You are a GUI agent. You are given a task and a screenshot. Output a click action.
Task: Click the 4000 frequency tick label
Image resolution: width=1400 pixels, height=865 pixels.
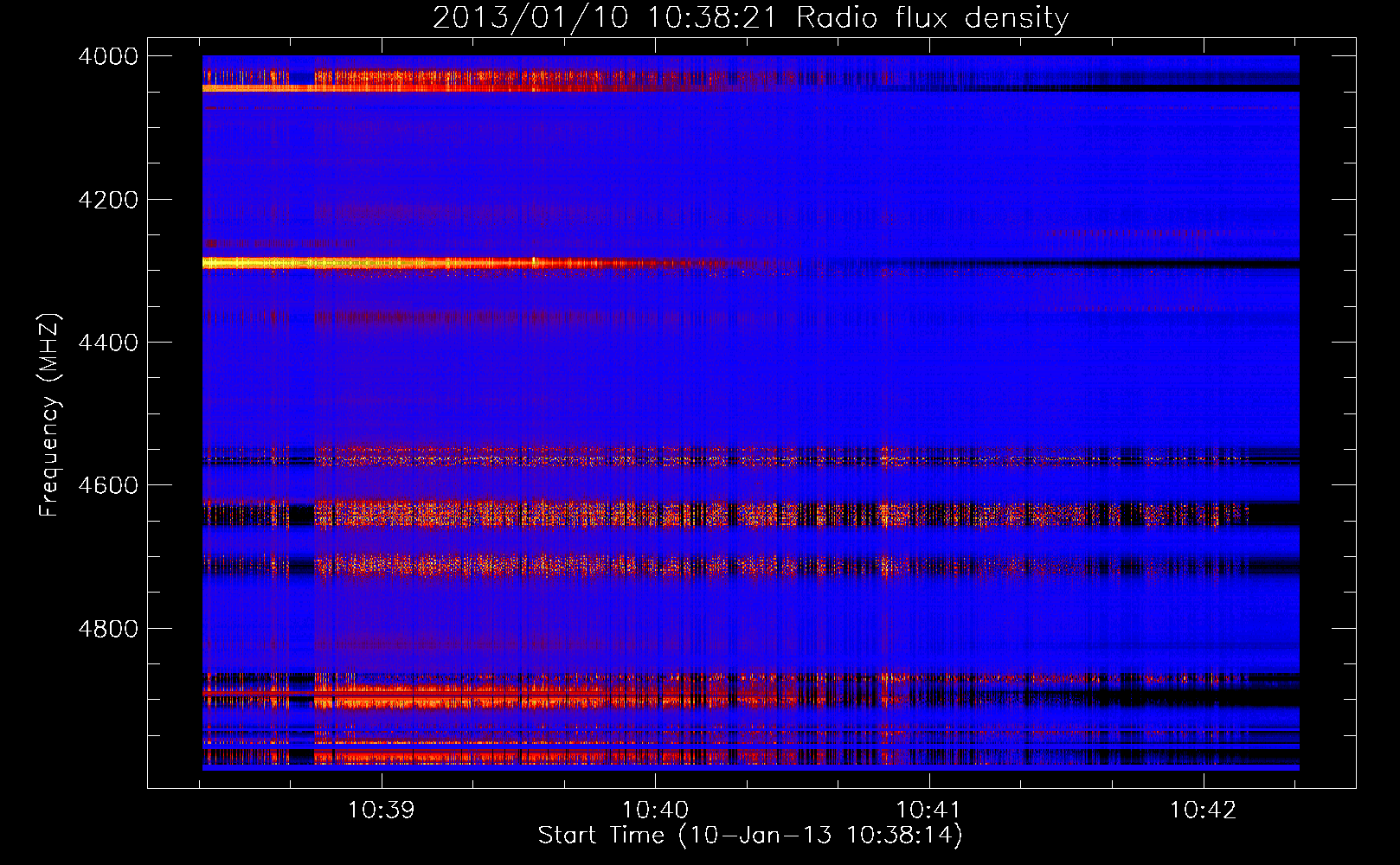point(108,56)
